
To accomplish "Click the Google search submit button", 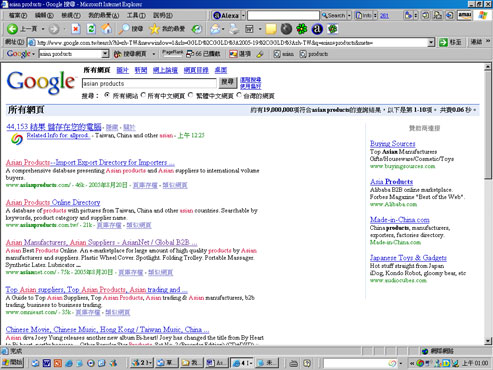I will click(x=228, y=82).
